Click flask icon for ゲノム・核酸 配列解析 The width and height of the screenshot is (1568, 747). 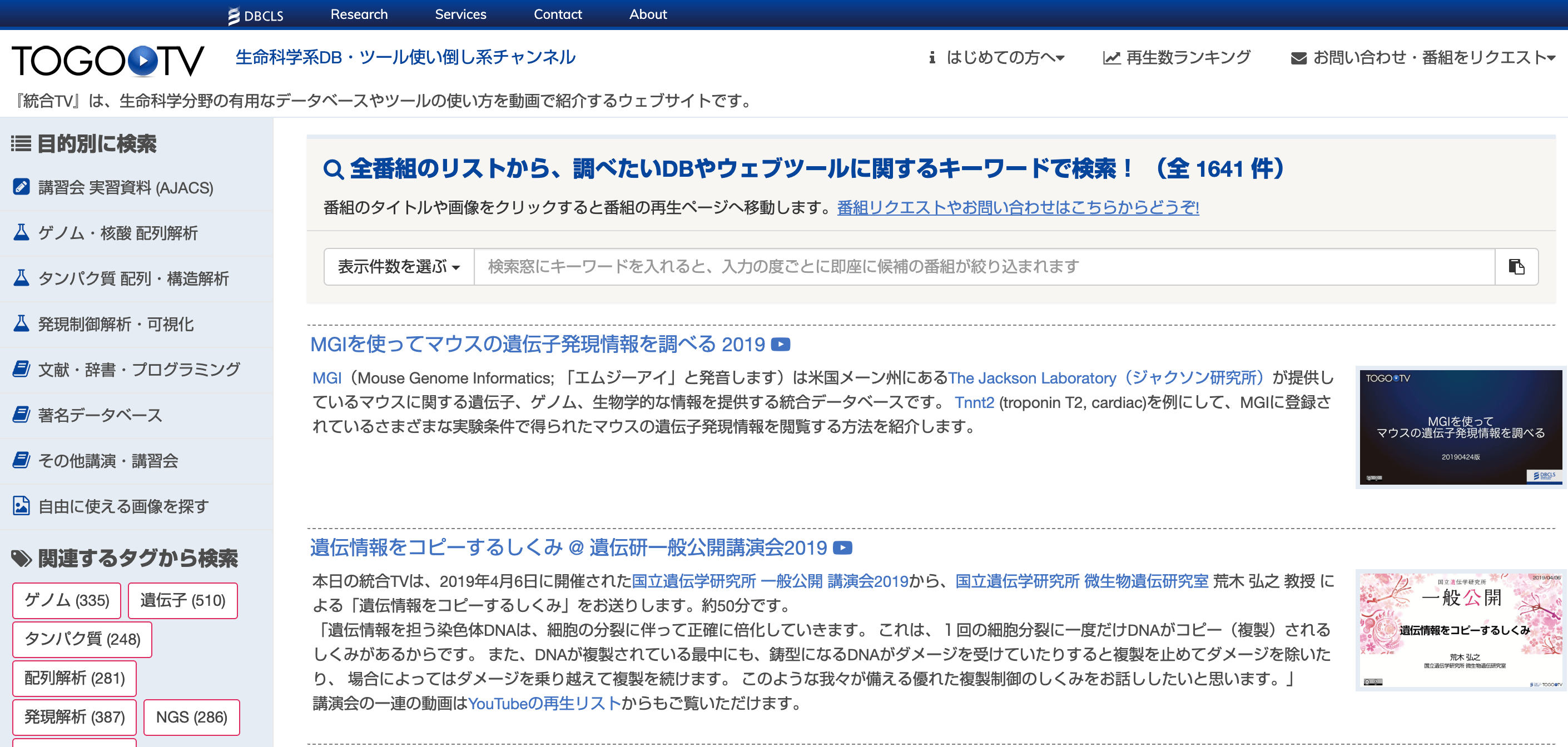pos(21,233)
